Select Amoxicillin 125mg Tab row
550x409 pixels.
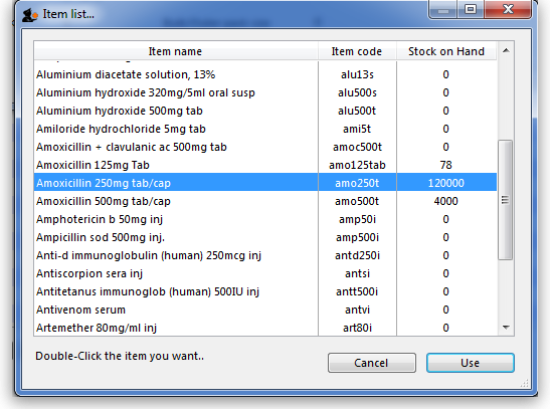(266, 165)
